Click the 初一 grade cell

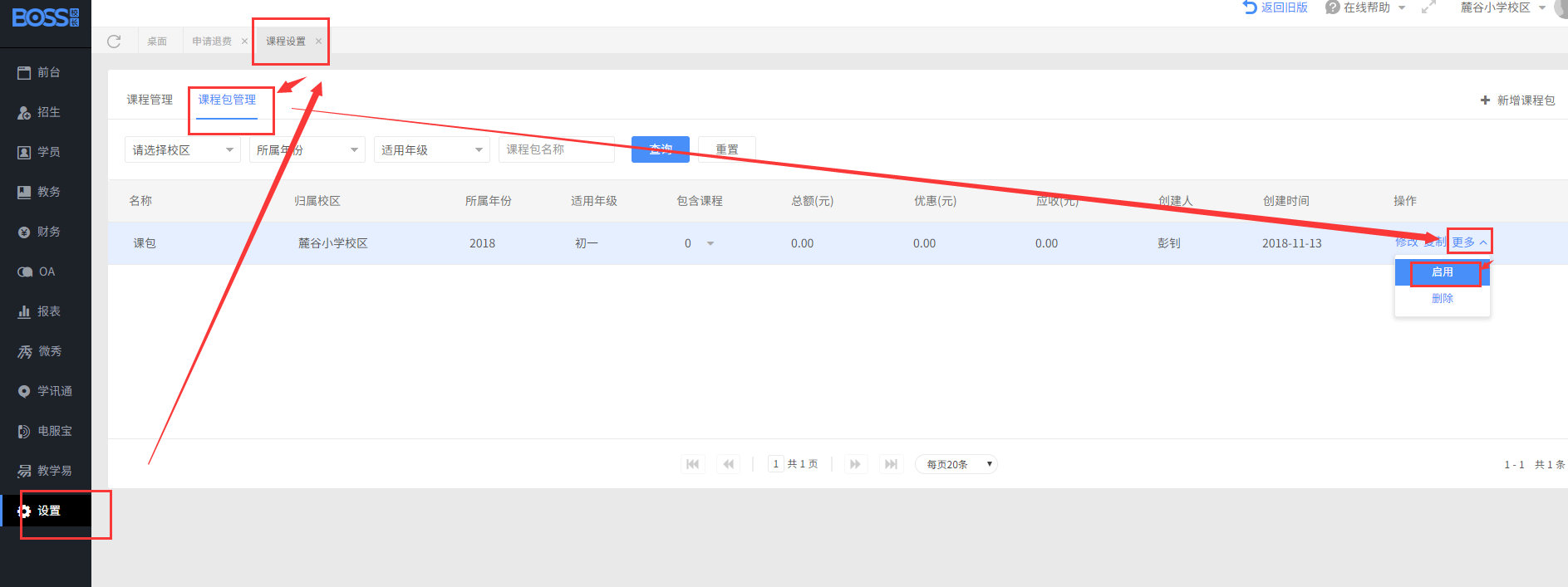coord(587,243)
